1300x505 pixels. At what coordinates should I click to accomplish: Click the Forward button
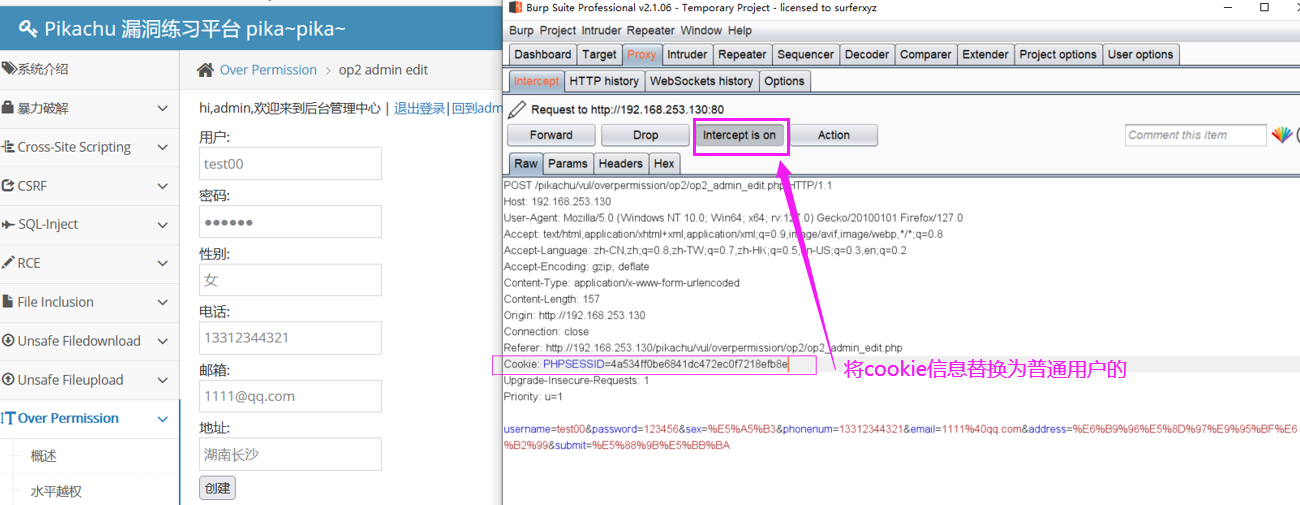coord(551,135)
